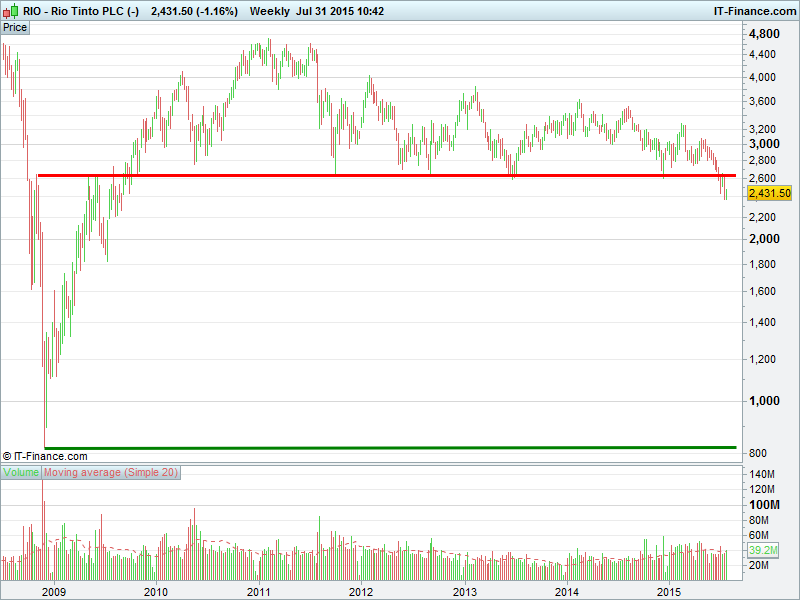
Task: Click the 2,000 price axis label
Action: click(x=764, y=239)
